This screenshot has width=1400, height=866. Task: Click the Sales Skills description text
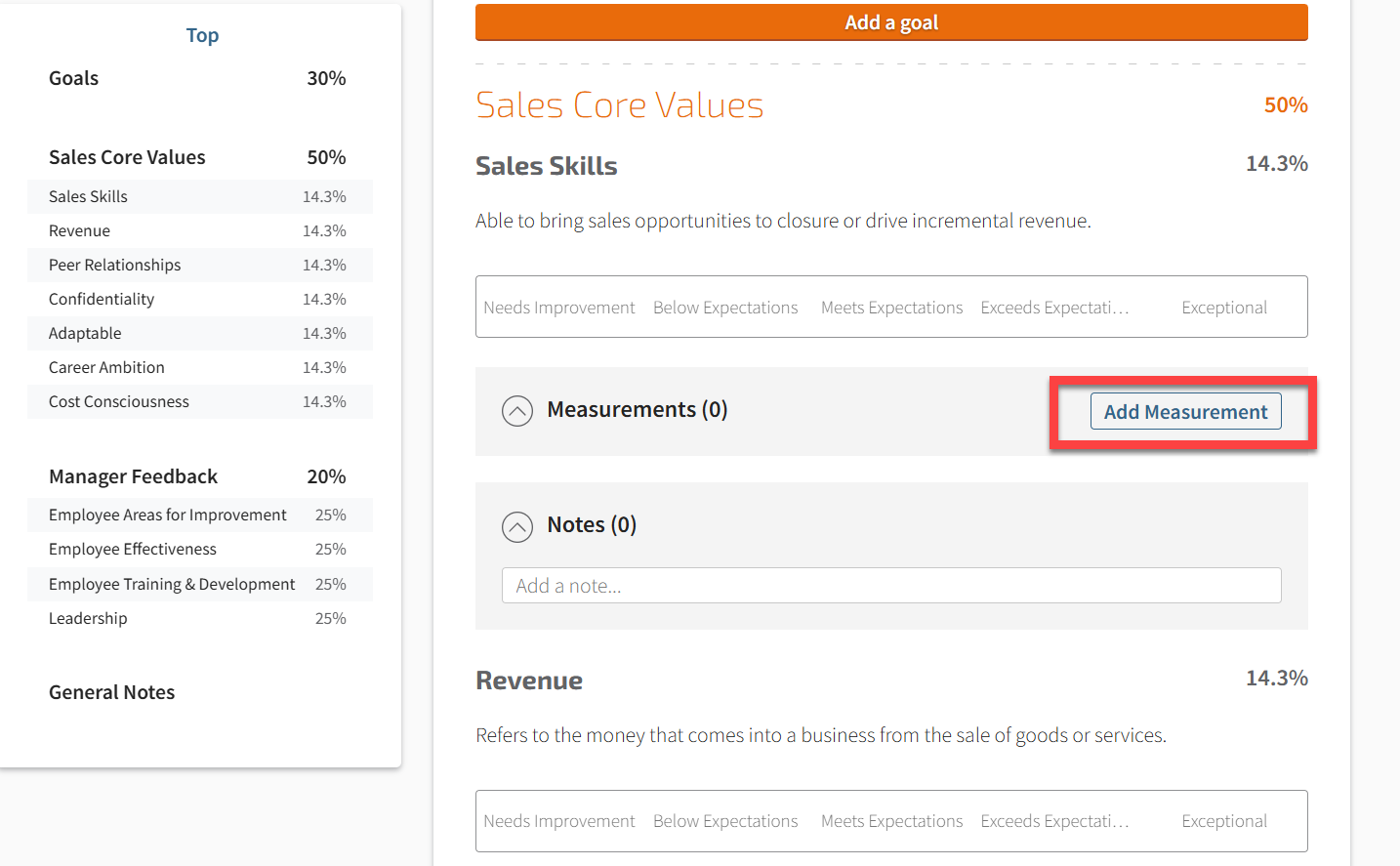tap(783, 221)
